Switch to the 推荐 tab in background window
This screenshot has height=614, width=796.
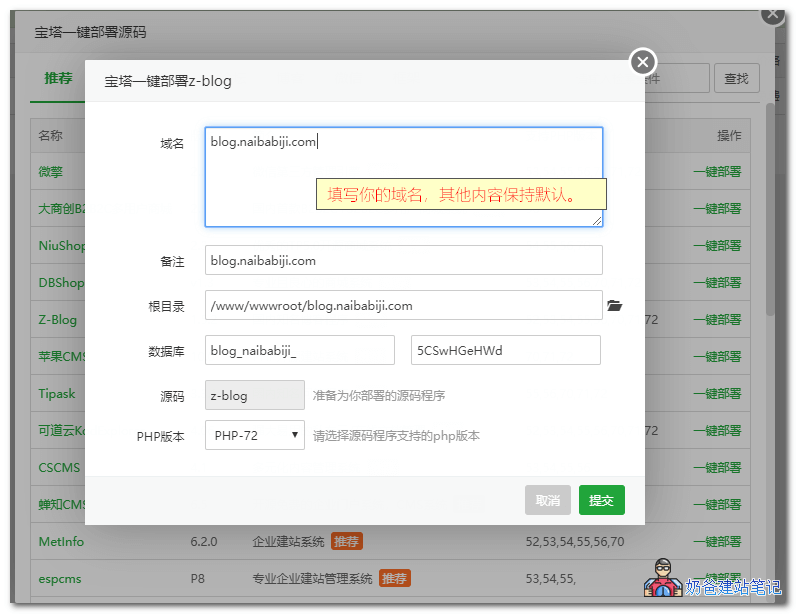coord(58,78)
